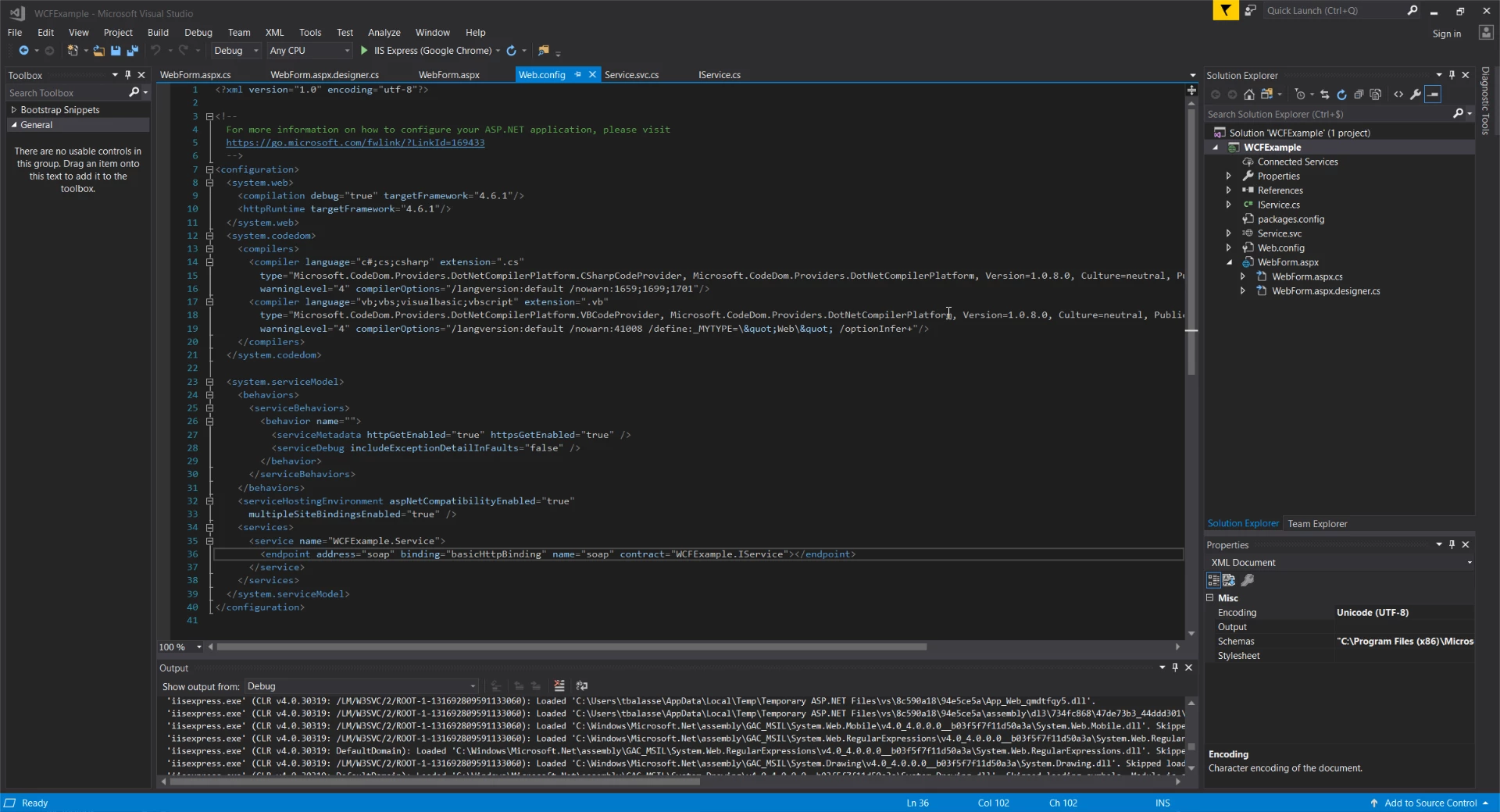Open the Any CPU platform dropdown
Screen dimensions: 1500x812
point(309,51)
